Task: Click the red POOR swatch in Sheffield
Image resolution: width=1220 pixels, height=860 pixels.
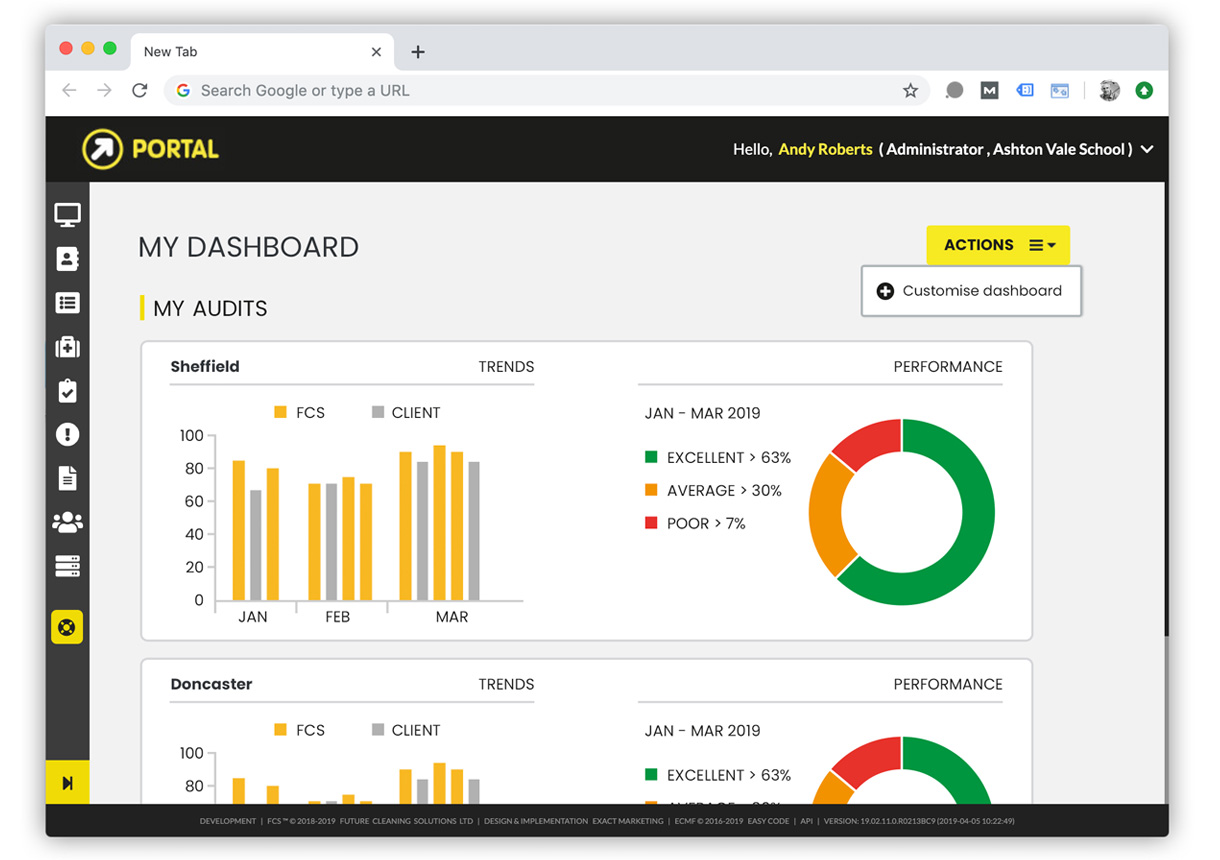Action: tap(651, 523)
